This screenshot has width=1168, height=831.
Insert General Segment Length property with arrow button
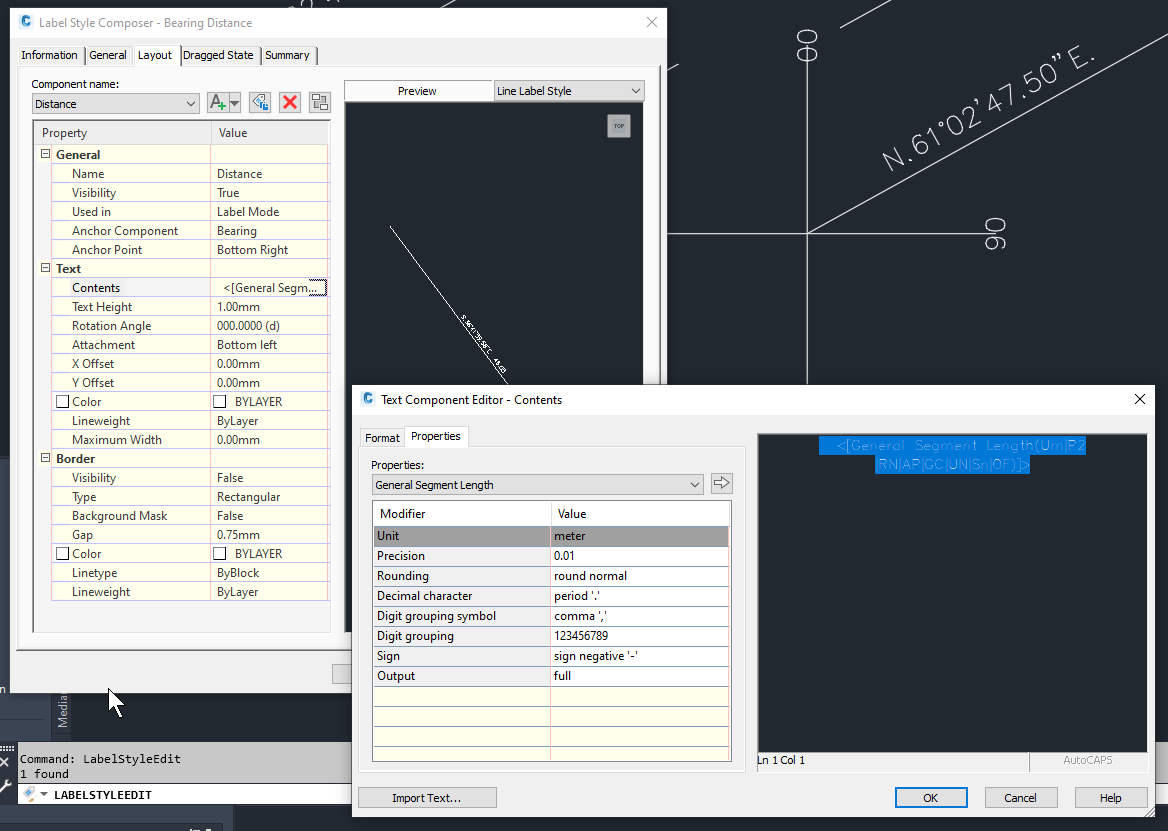(x=721, y=483)
